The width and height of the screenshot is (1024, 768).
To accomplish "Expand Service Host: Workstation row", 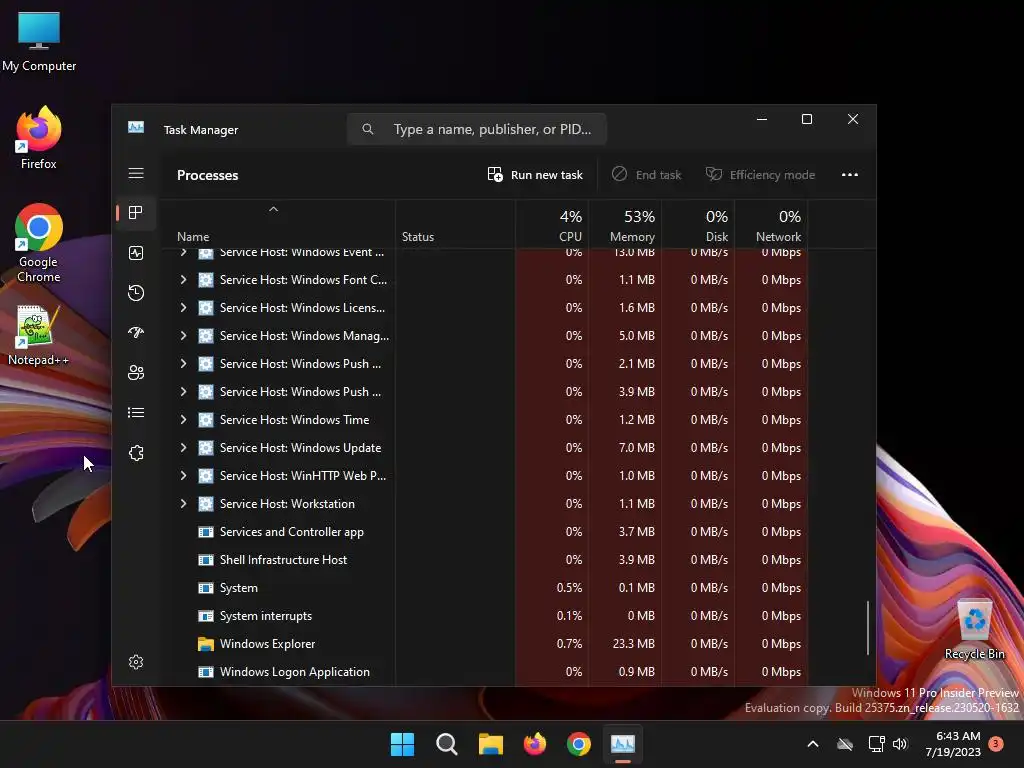I will [x=184, y=504].
